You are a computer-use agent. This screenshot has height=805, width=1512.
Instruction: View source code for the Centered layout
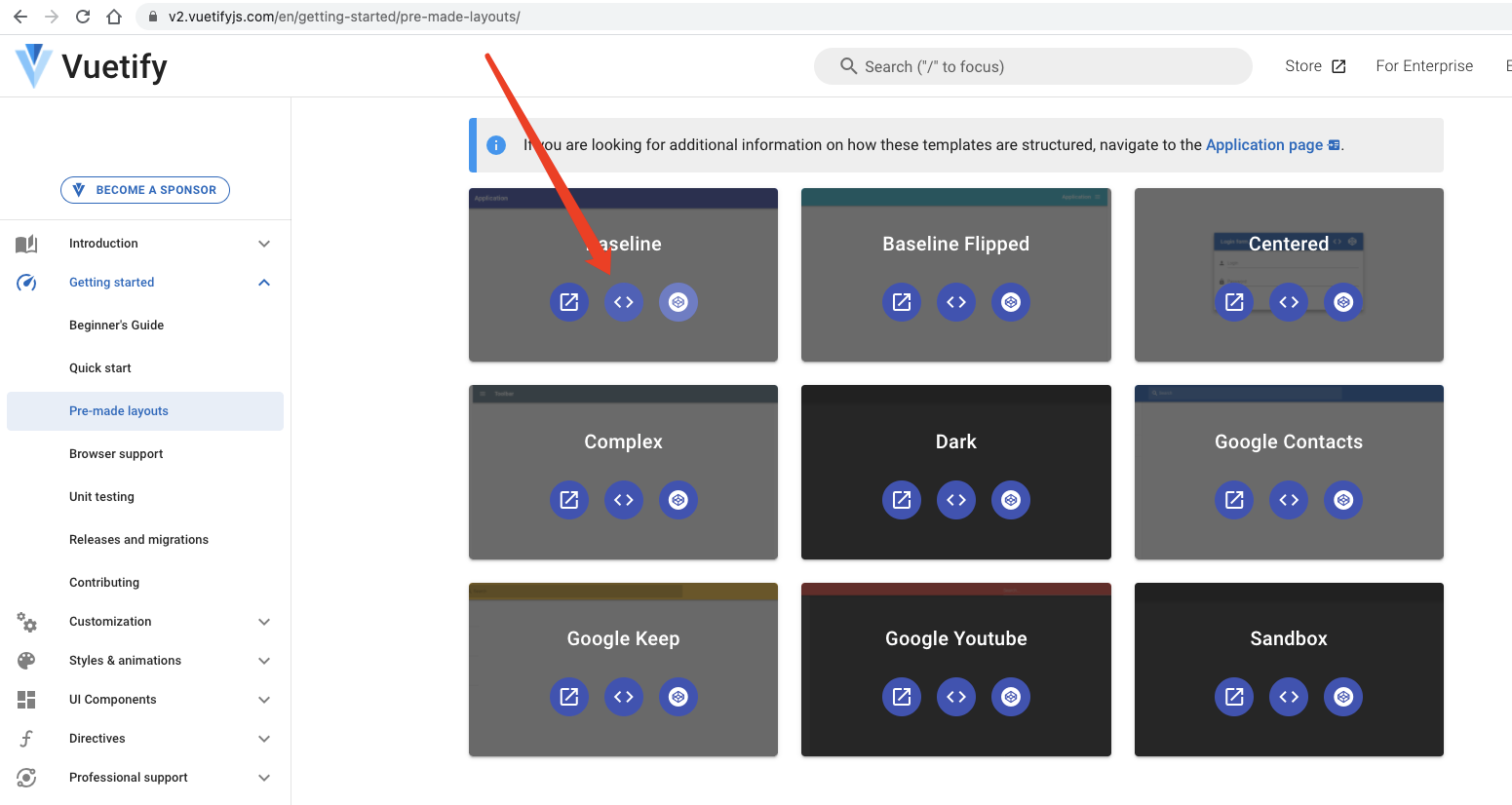click(x=1289, y=302)
